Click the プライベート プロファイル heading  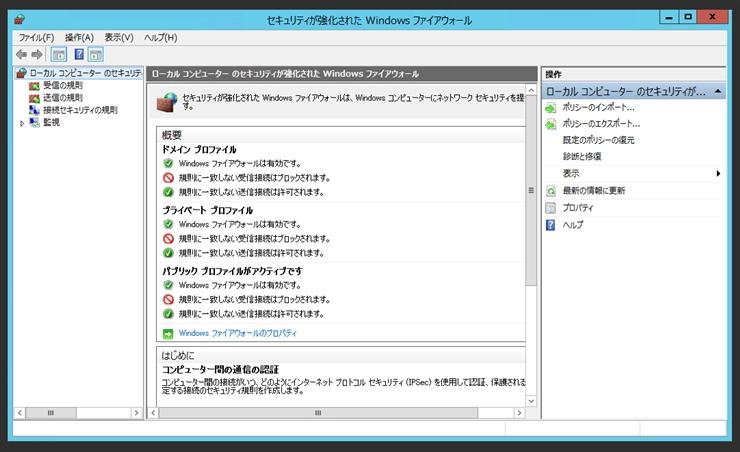[x=208, y=210]
